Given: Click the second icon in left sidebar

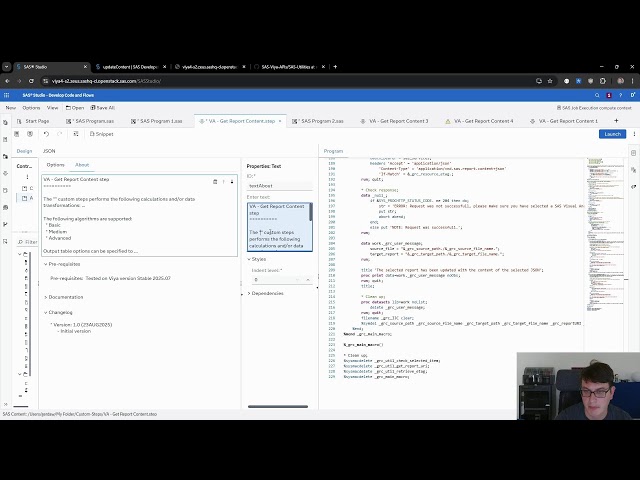Looking at the screenshot, I should pos(5,140).
